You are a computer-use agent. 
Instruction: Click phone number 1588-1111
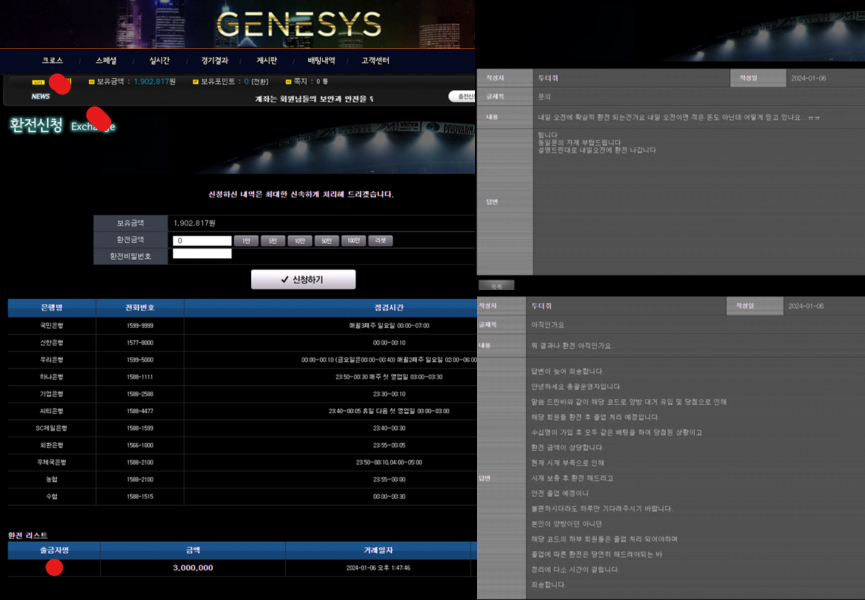tap(140, 377)
